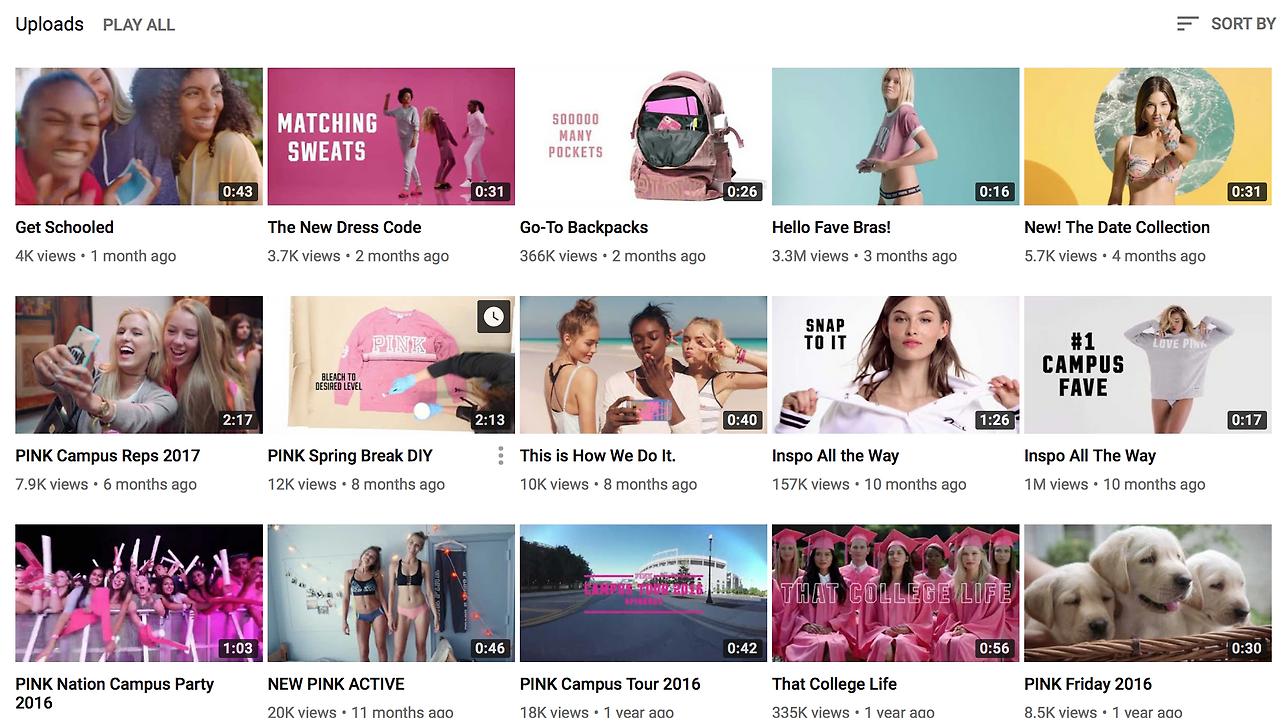Click the PINK Campus Reps 2017 title
This screenshot has height=718, width=1280.
[107, 456]
